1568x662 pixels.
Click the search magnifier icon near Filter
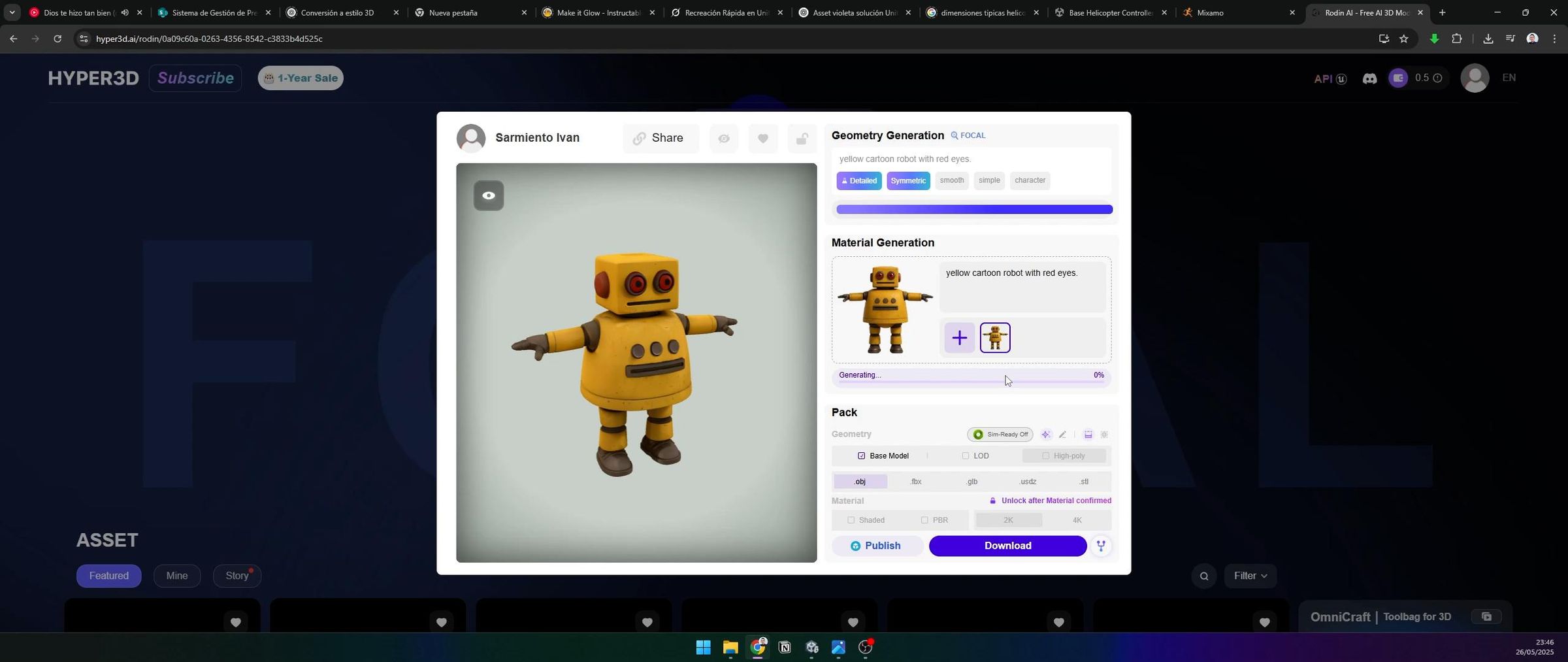click(x=1203, y=576)
